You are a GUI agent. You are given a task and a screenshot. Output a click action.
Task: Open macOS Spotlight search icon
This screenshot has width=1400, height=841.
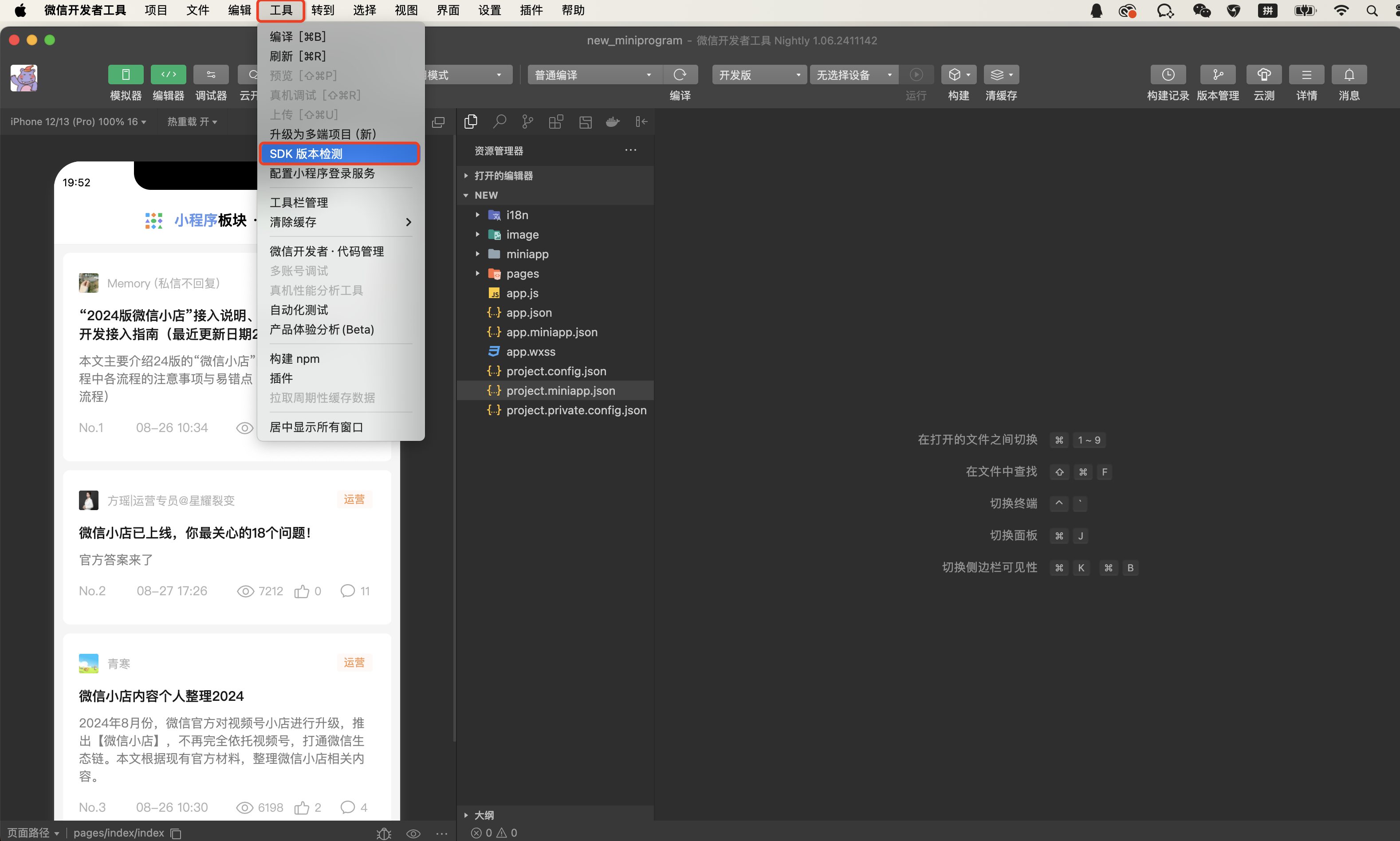[1372, 11]
